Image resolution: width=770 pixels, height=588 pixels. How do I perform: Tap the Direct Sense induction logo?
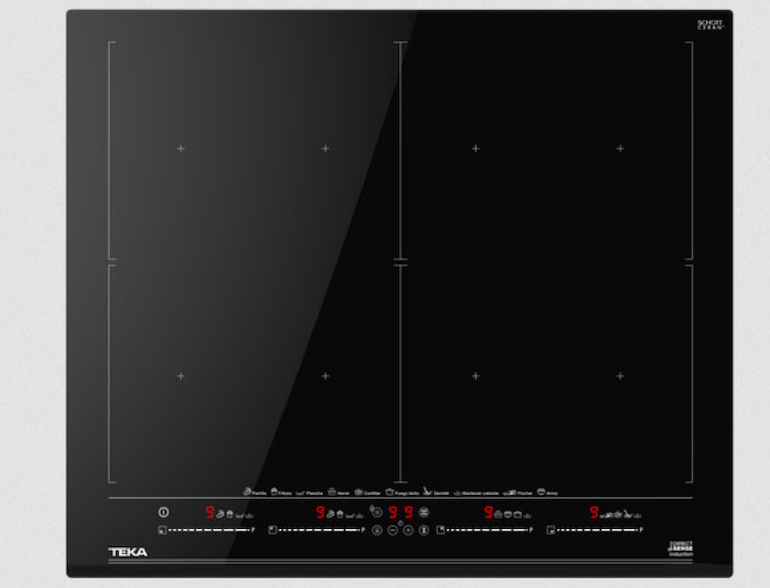(x=680, y=549)
